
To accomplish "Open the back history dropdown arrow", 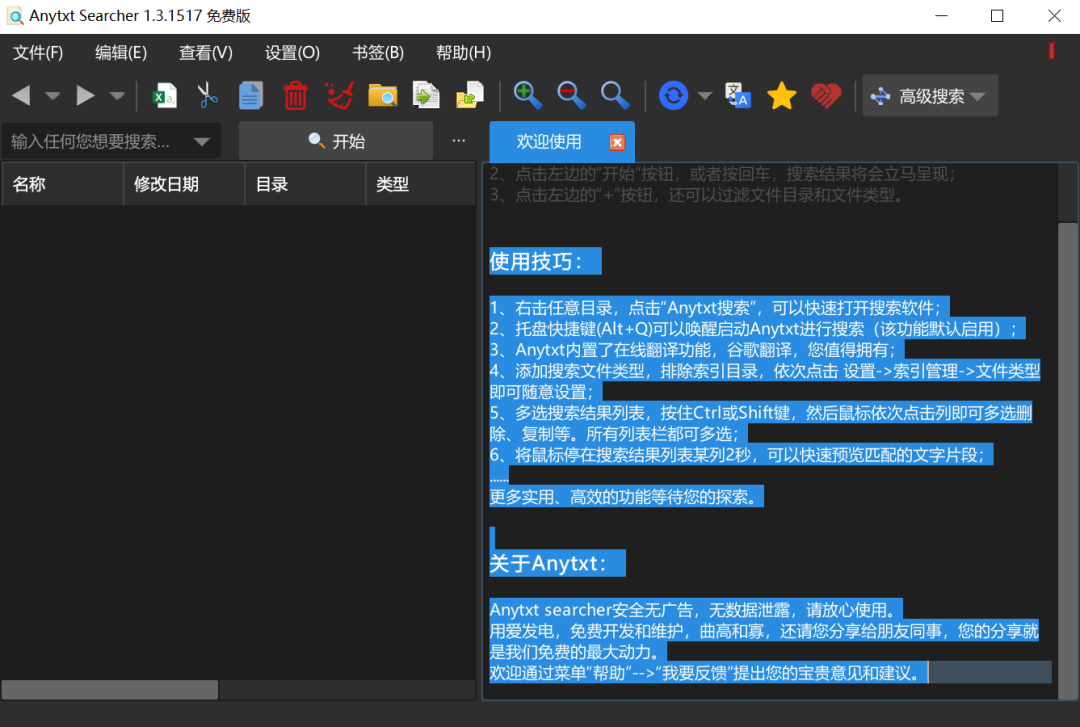I will pos(52,96).
